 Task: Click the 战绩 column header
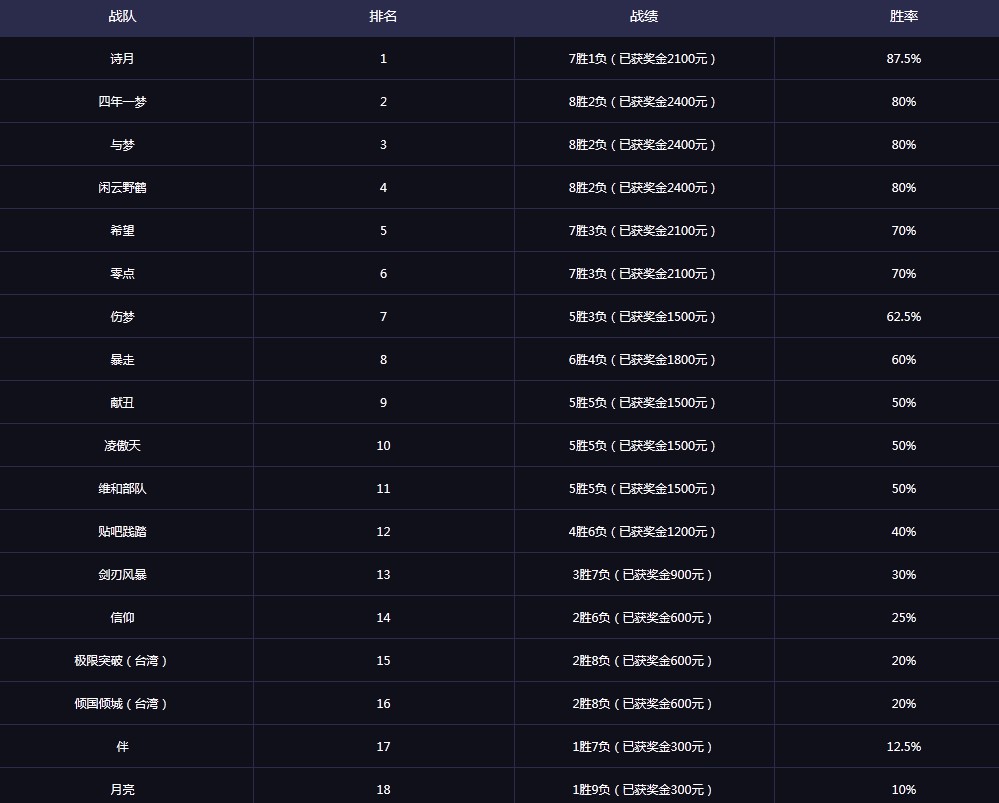click(643, 17)
